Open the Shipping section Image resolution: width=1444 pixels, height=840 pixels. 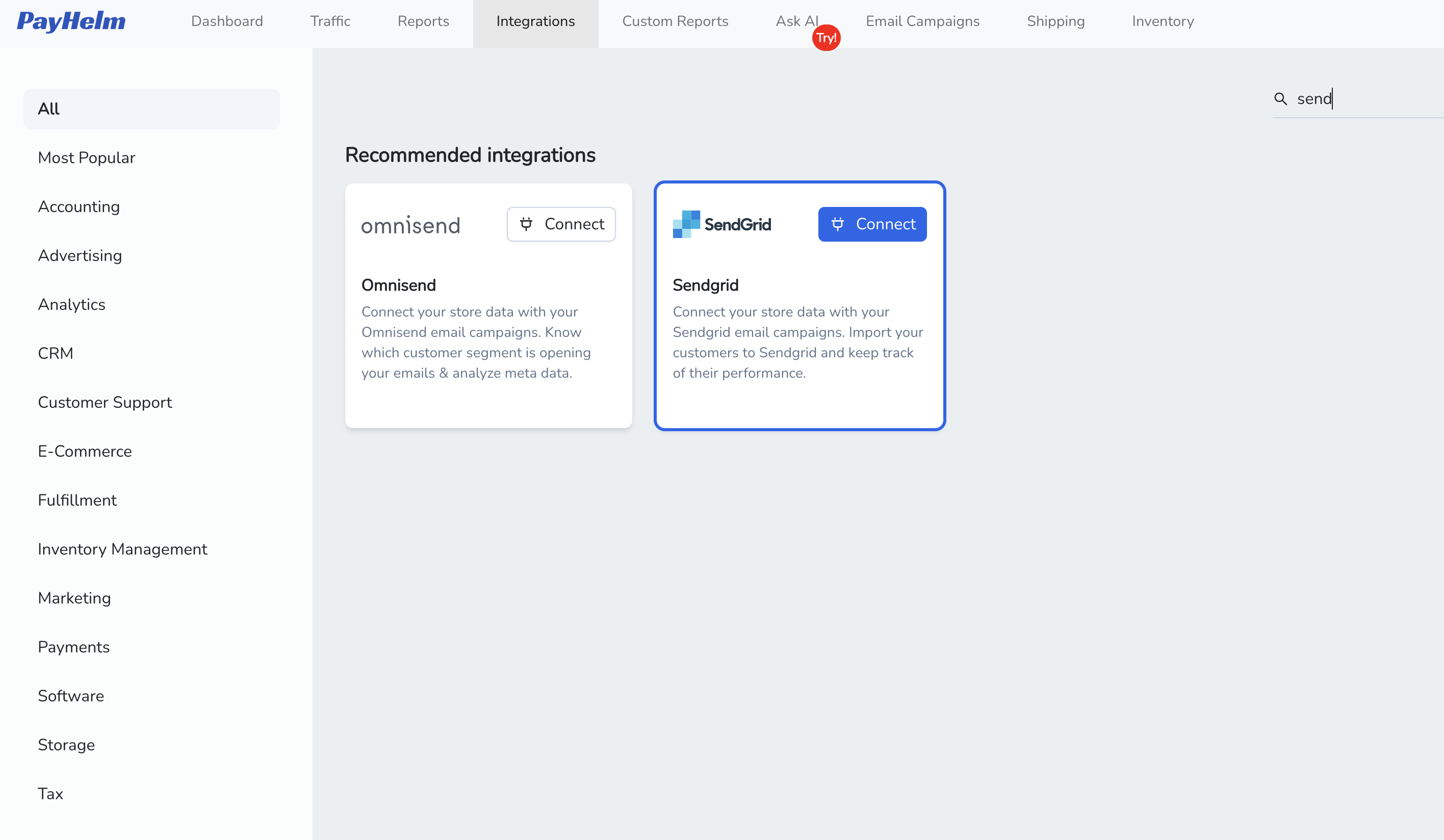1055,21
